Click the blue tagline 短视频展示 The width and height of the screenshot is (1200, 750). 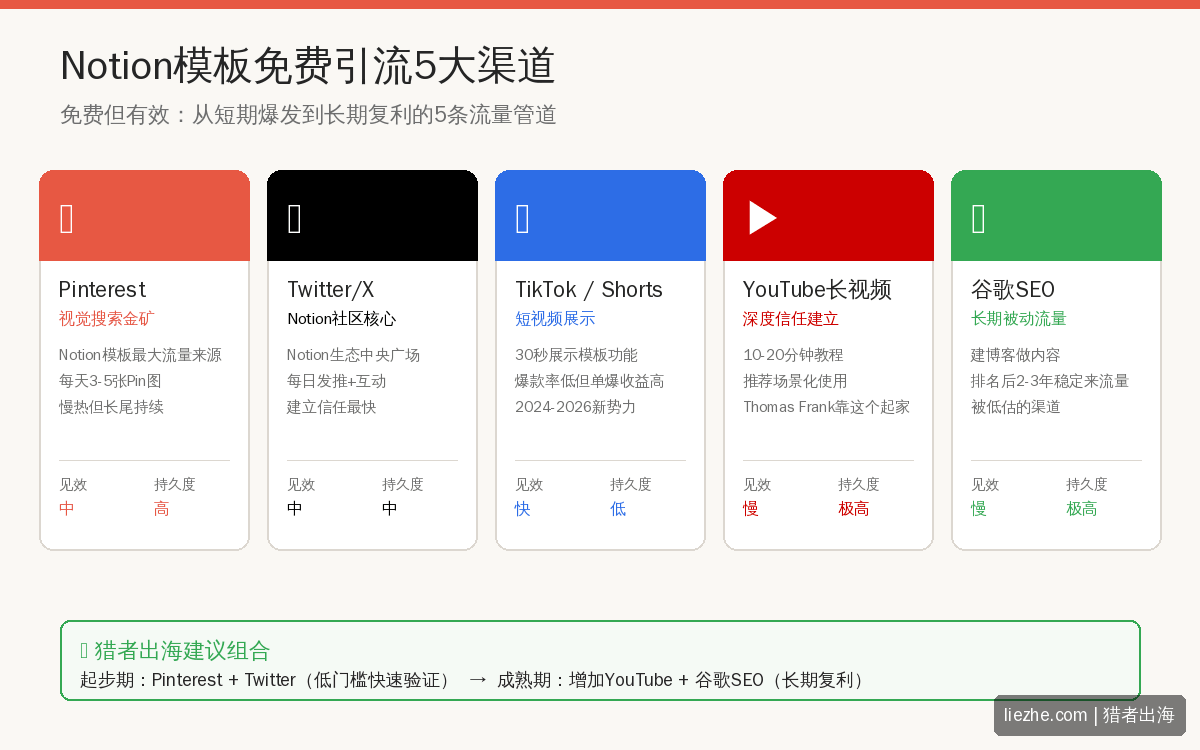click(555, 319)
